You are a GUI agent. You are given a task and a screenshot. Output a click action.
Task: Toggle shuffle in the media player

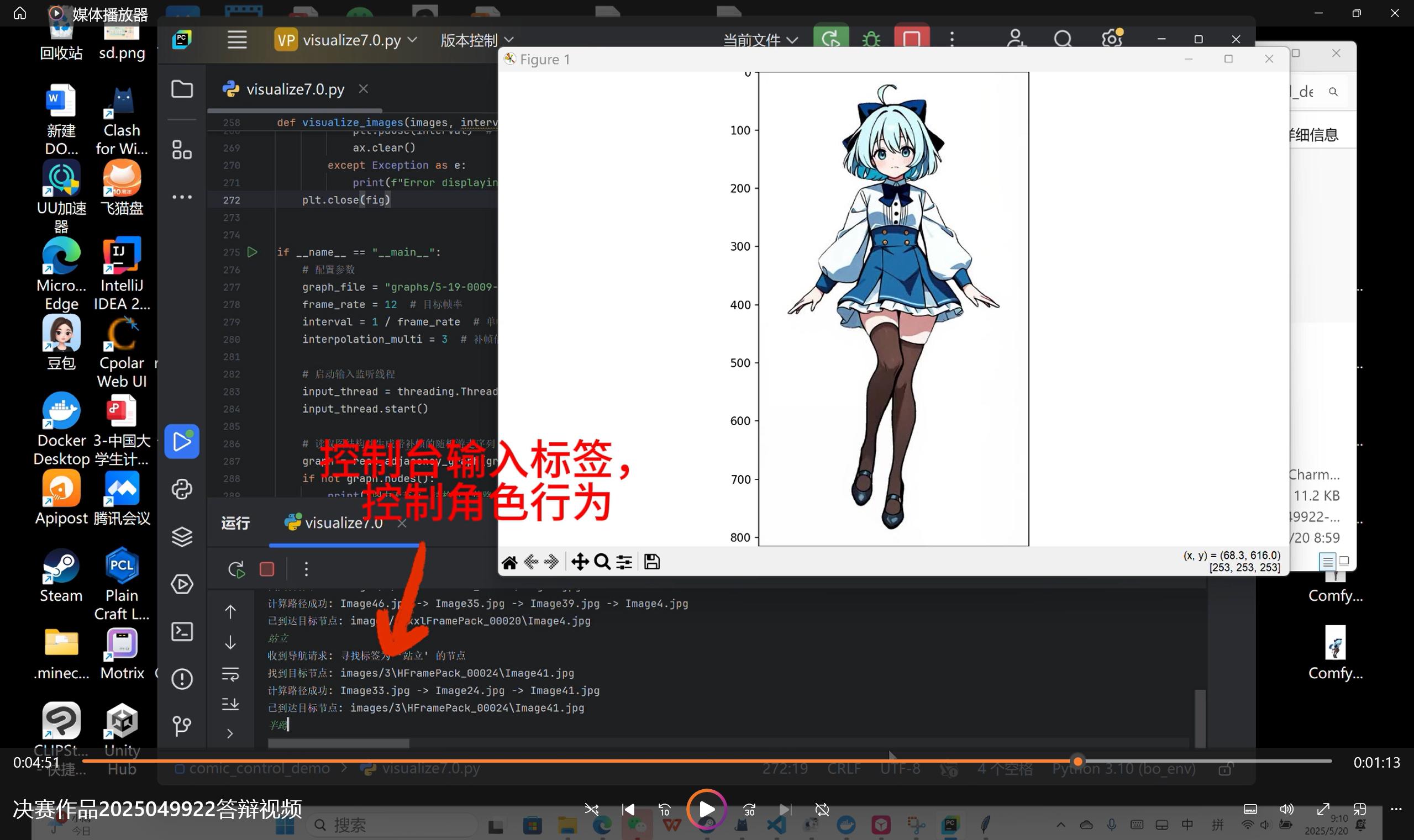pyautogui.click(x=592, y=810)
